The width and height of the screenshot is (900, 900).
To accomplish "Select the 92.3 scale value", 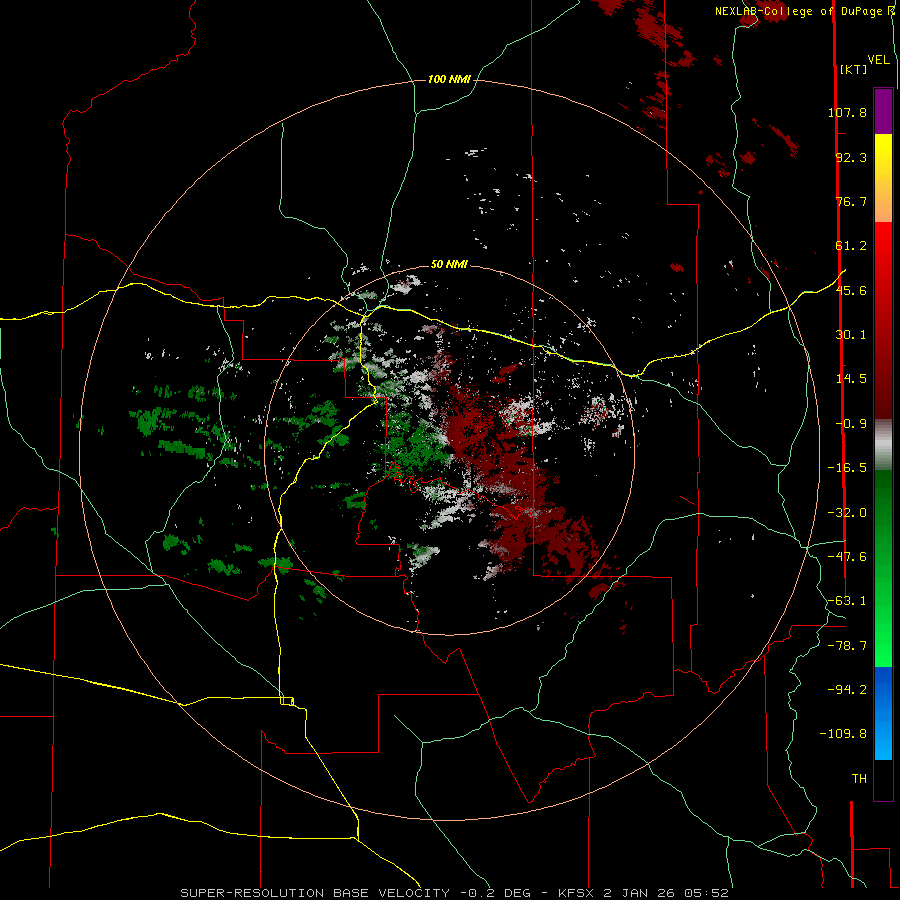I will 851,157.
